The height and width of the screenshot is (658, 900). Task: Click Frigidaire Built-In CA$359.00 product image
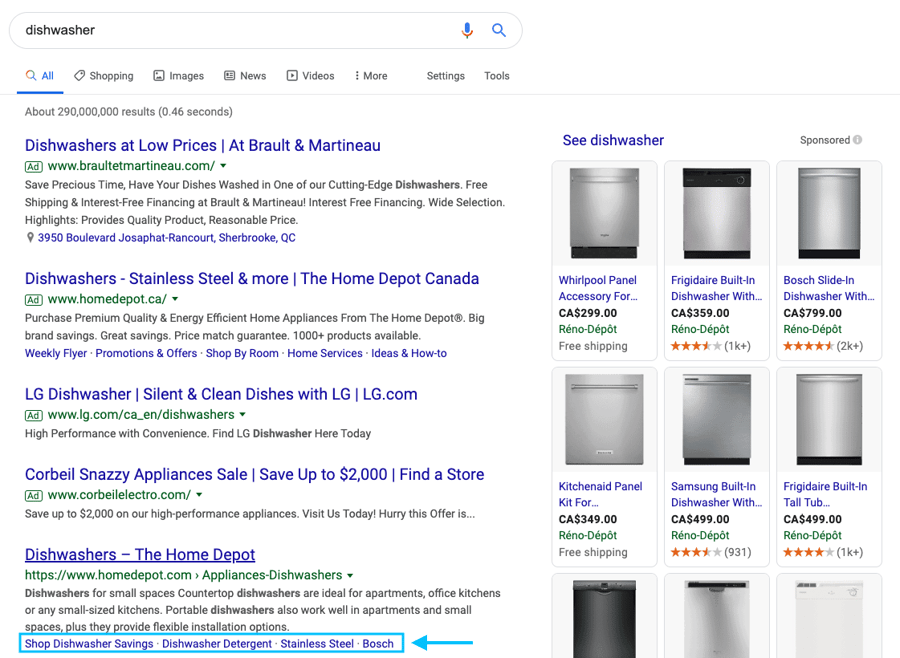point(717,213)
